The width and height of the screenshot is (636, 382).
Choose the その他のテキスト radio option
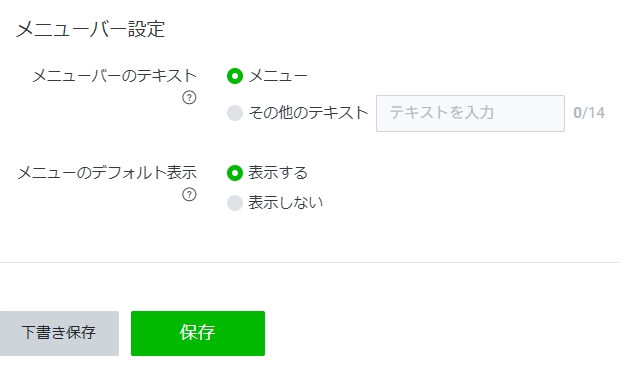tap(235, 113)
